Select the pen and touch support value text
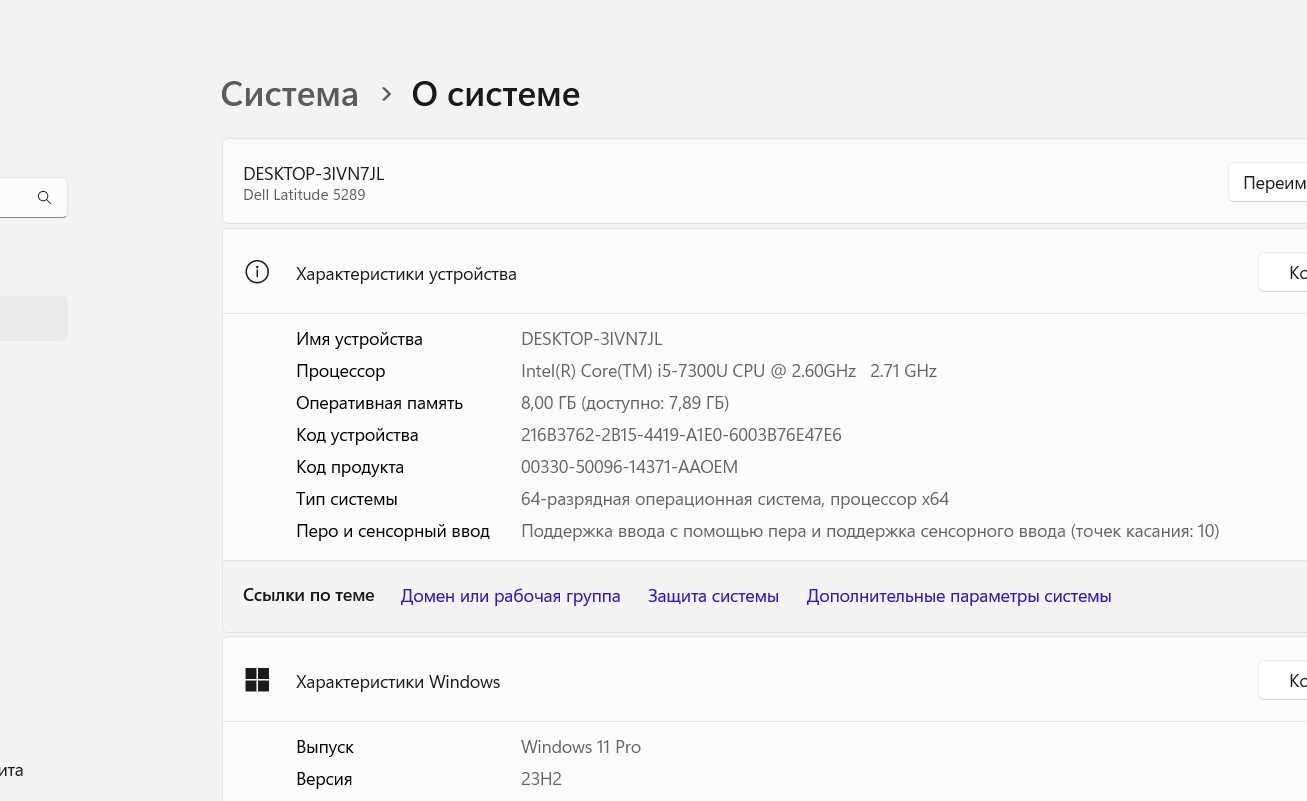 click(x=870, y=531)
